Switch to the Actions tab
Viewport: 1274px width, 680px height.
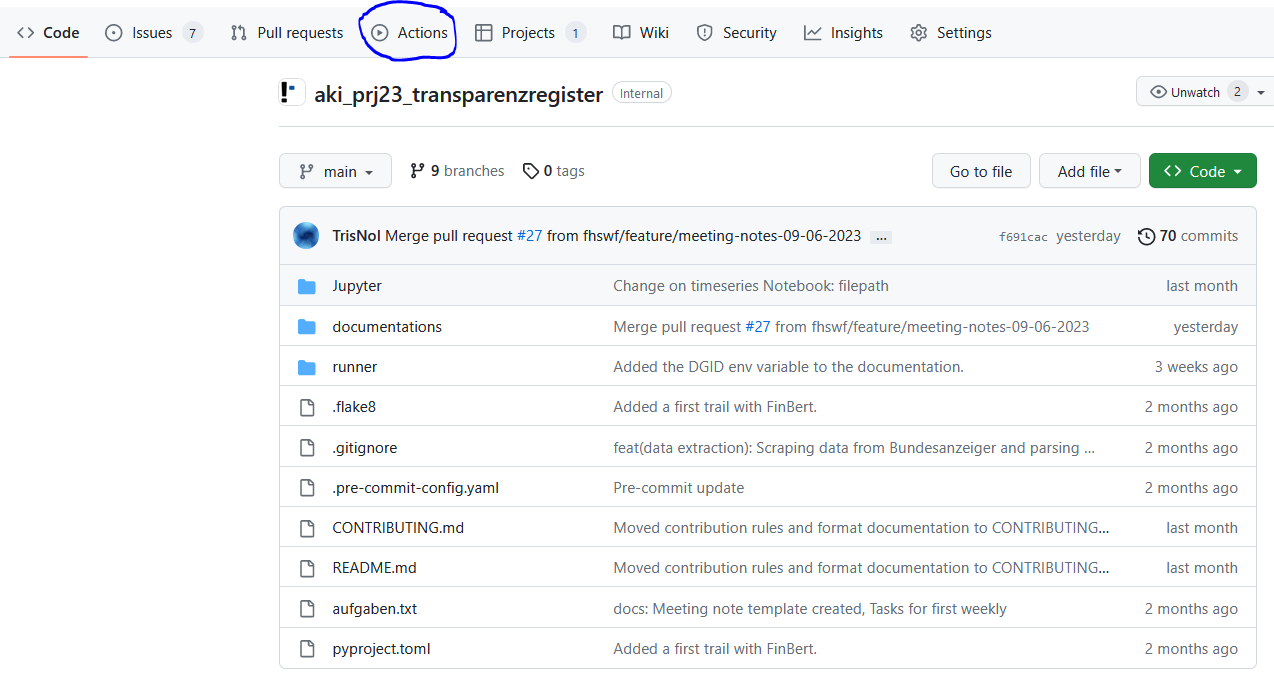[x=410, y=33]
